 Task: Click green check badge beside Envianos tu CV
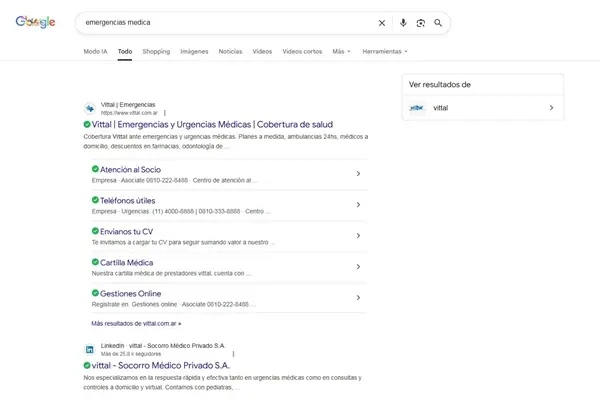[x=95, y=231]
